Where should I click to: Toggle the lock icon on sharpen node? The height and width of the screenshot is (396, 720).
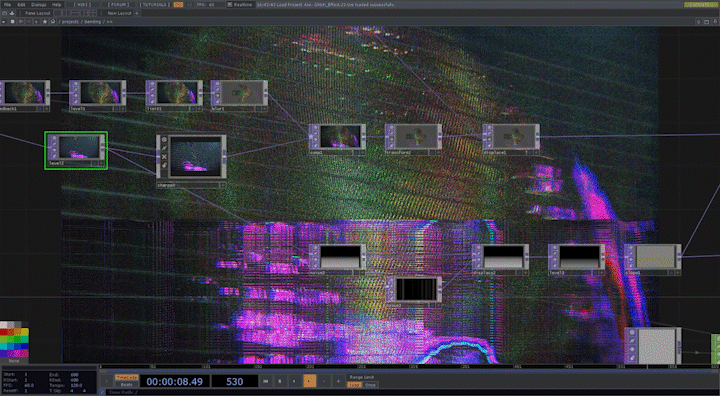pos(164,165)
